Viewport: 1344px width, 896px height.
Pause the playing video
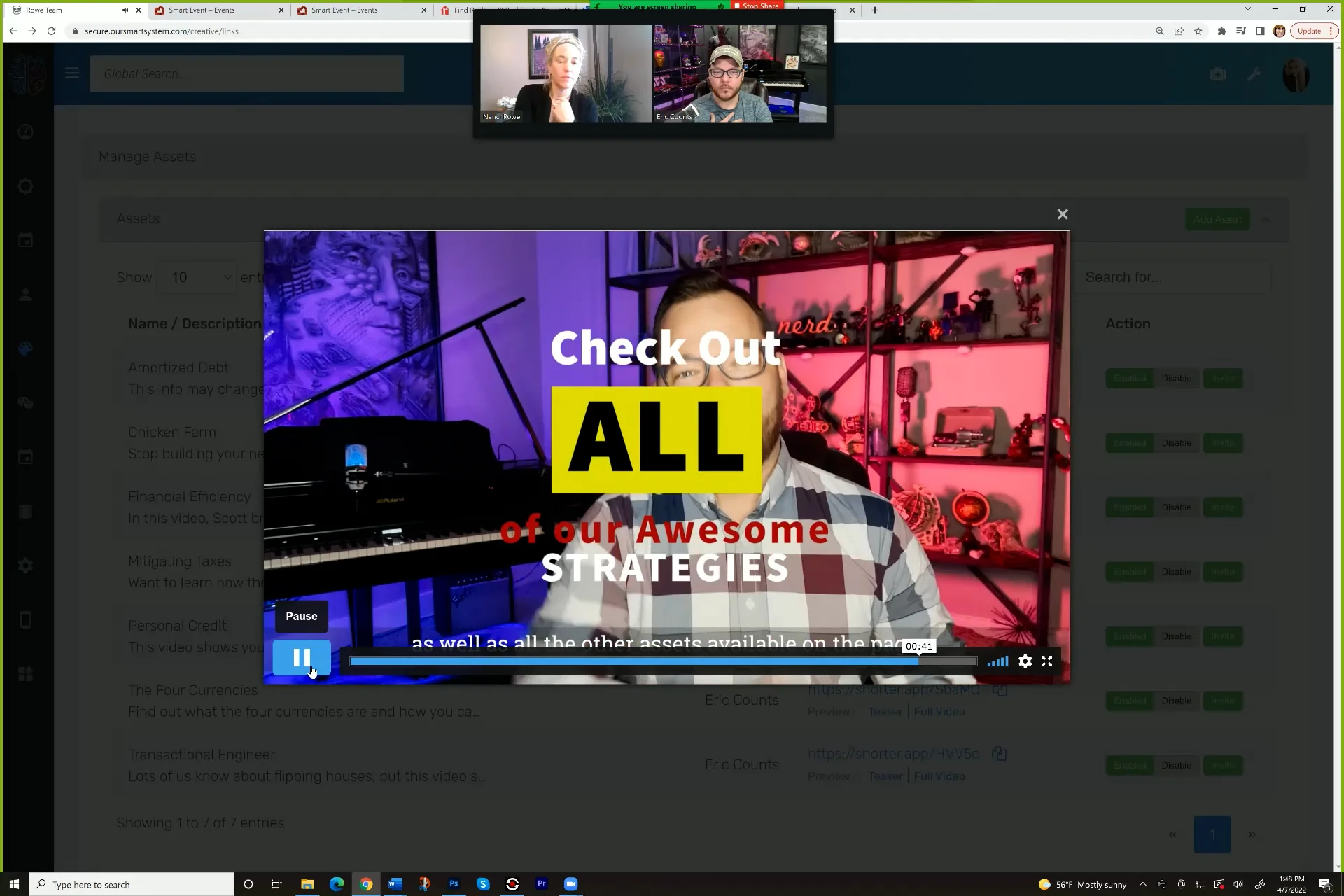point(301,657)
